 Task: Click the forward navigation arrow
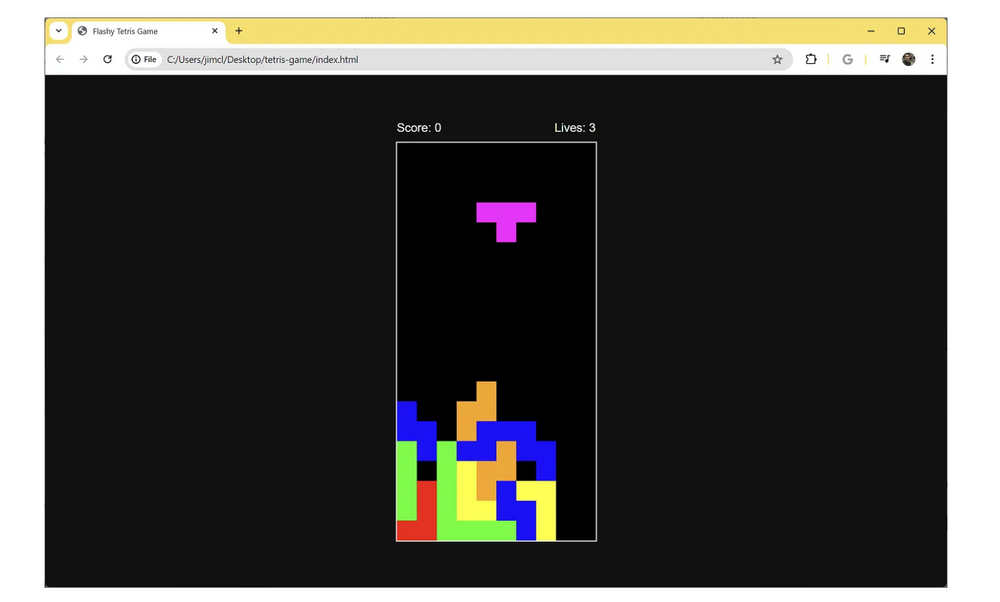point(84,60)
